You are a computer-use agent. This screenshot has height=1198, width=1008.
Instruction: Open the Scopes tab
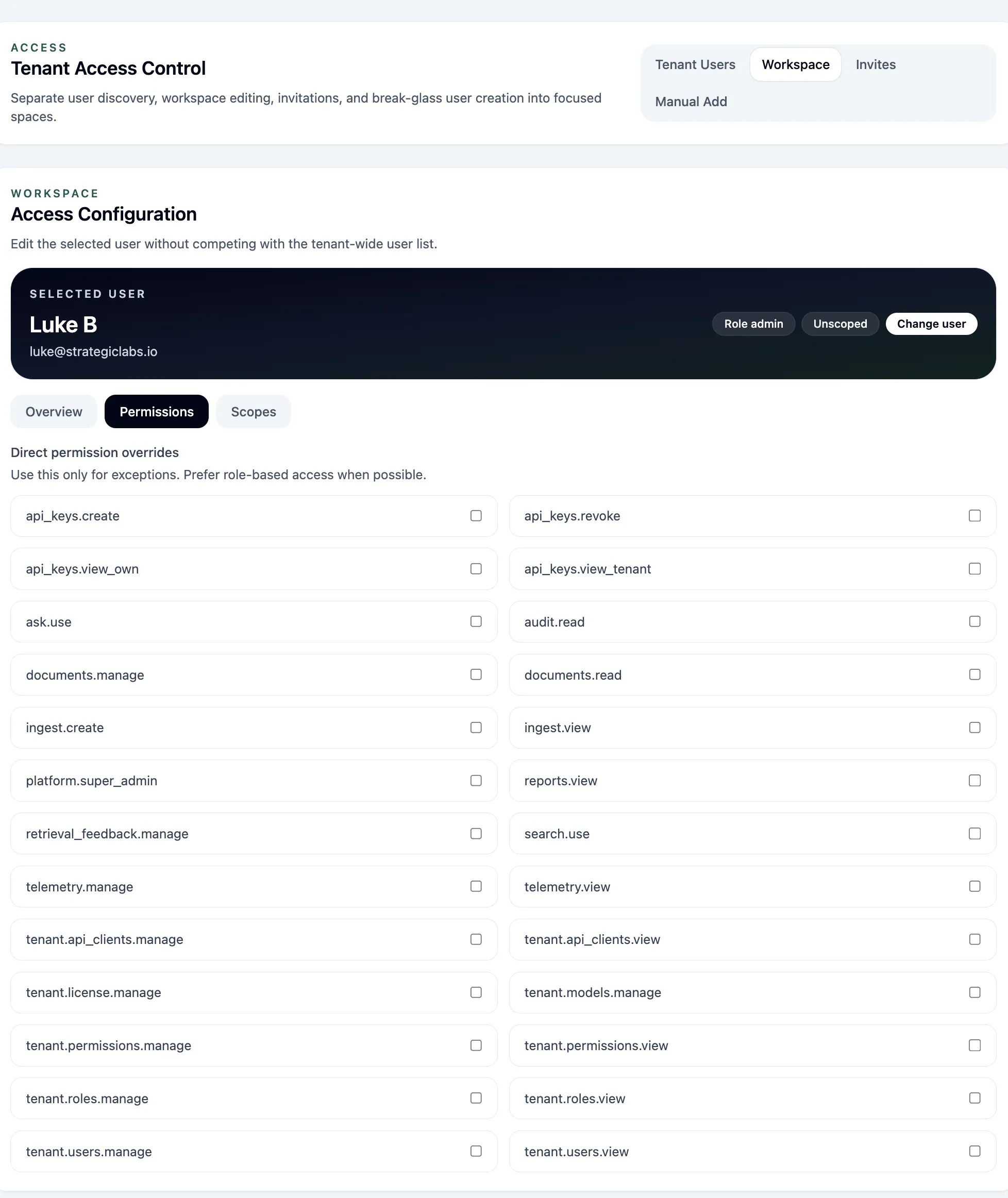[x=253, y=411]
